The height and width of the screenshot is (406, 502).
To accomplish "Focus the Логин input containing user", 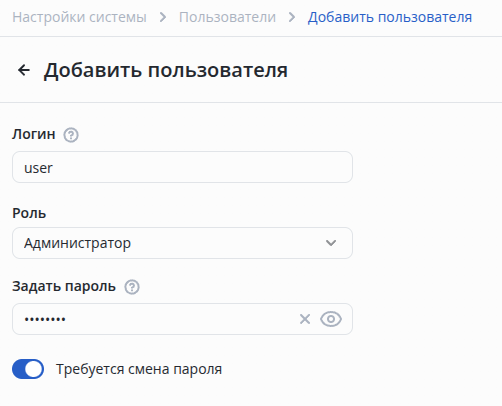I will 182,167.
